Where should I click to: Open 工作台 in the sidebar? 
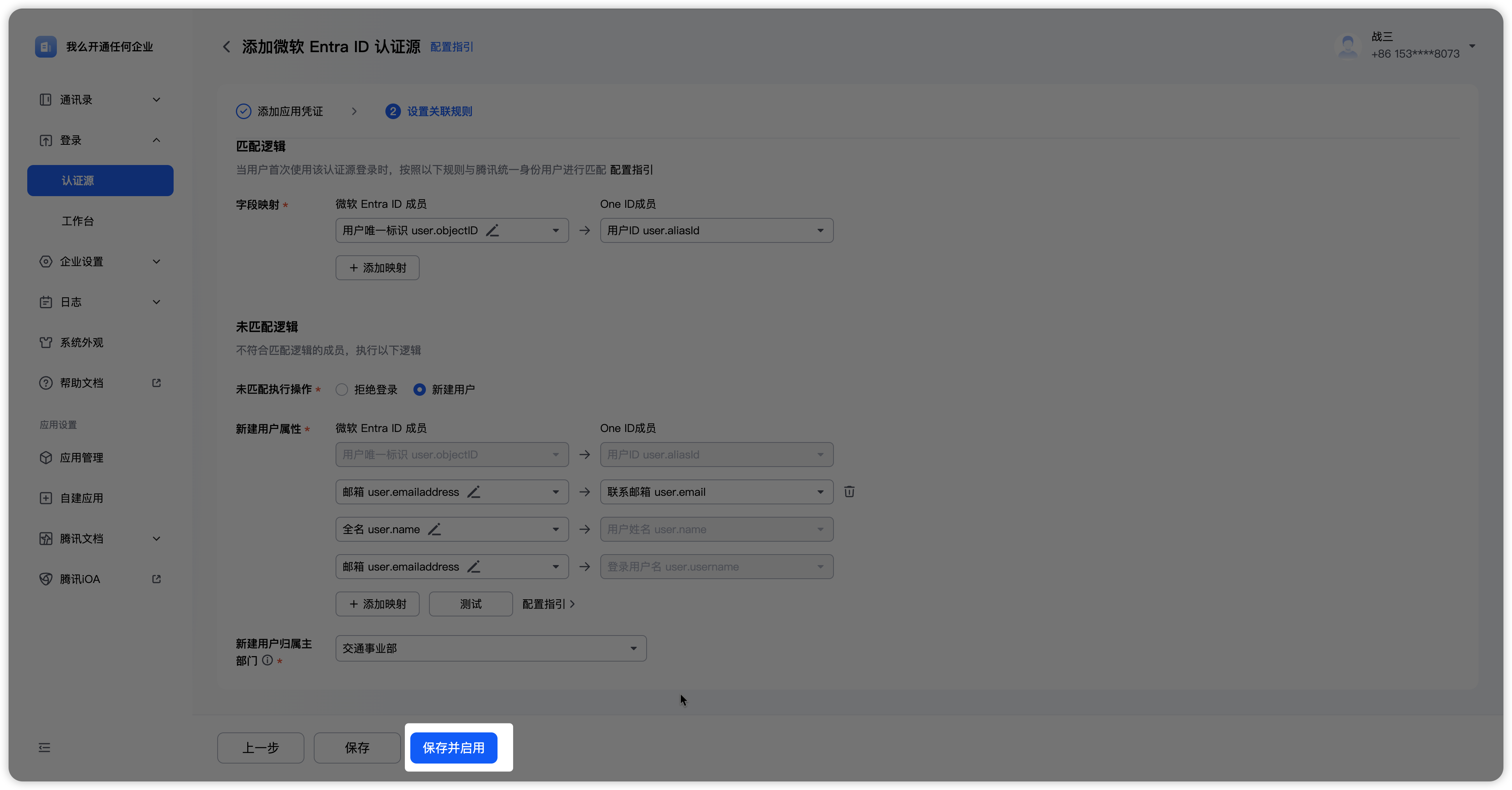[x=78, y=221]
